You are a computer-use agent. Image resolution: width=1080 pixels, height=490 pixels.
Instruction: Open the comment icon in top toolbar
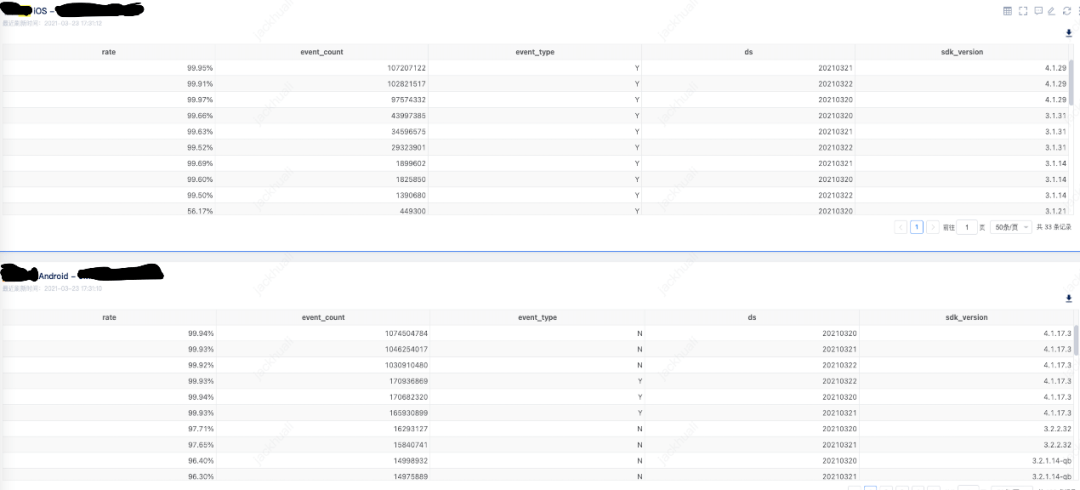click(x=1037, y=10)
